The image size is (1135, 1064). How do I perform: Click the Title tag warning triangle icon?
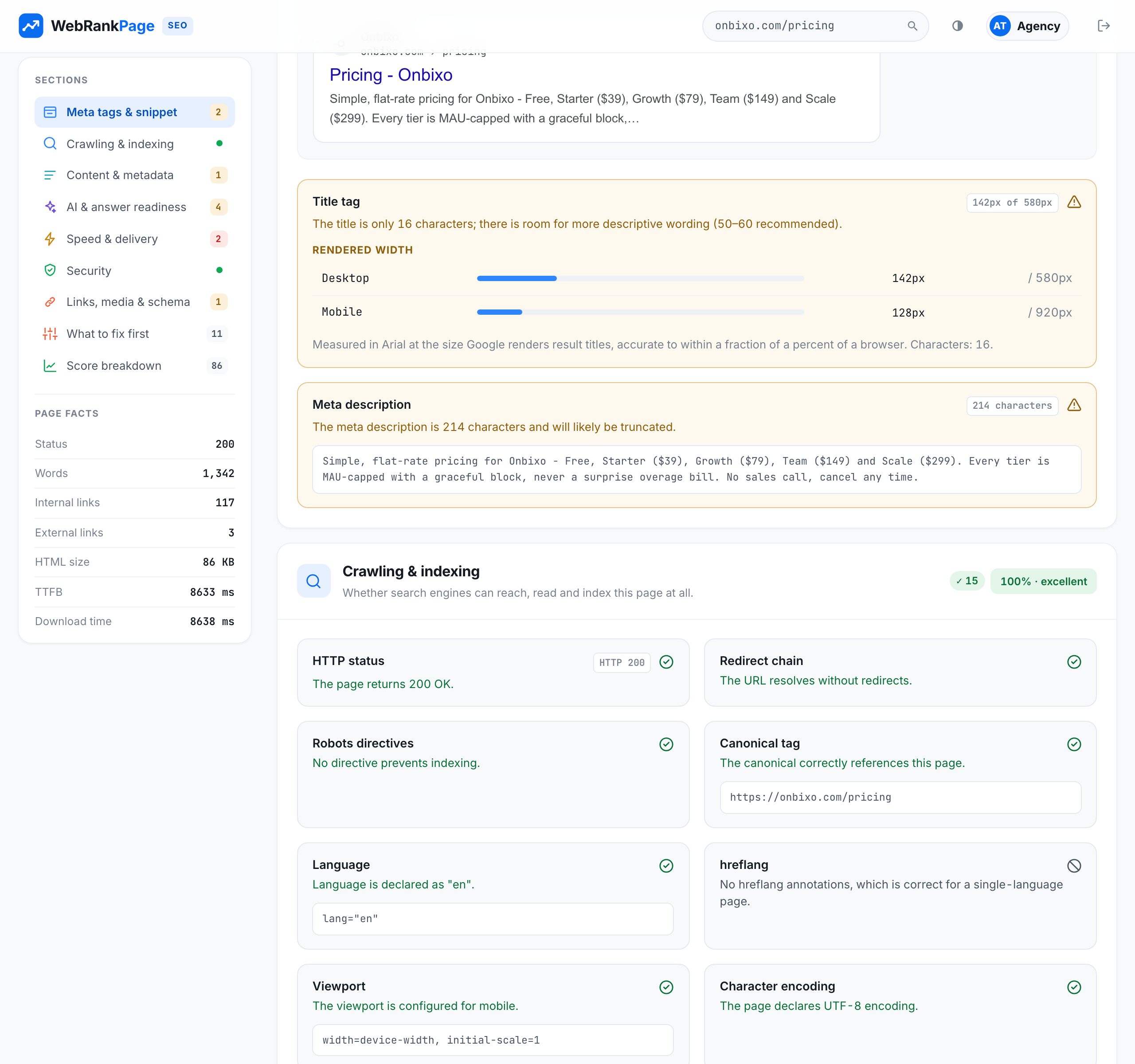(x=1074, y=202)
